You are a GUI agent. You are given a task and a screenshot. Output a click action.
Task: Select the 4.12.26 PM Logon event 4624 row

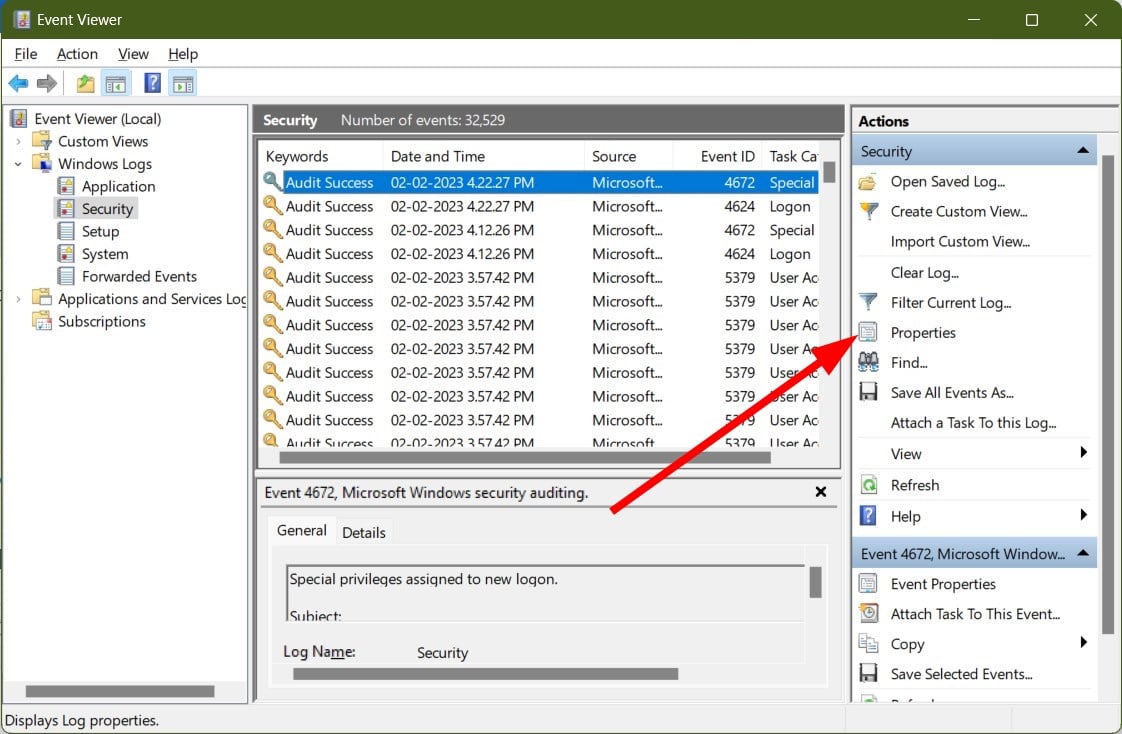coord(540,253)
